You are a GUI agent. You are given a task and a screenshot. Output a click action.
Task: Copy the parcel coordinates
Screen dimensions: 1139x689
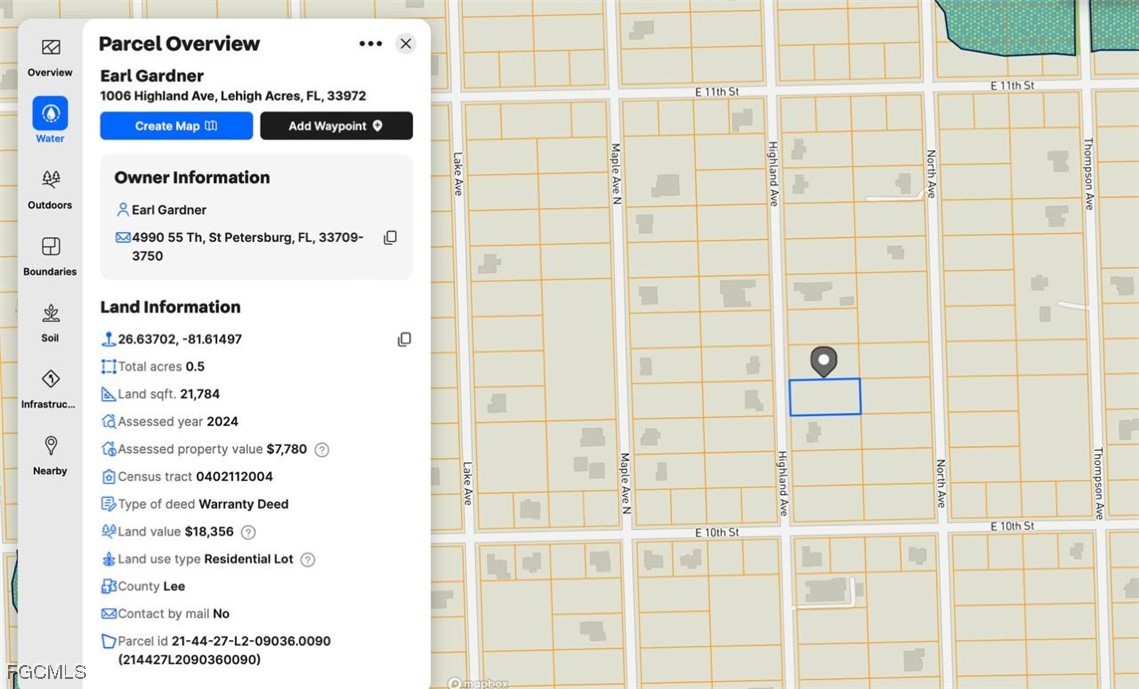404,340
